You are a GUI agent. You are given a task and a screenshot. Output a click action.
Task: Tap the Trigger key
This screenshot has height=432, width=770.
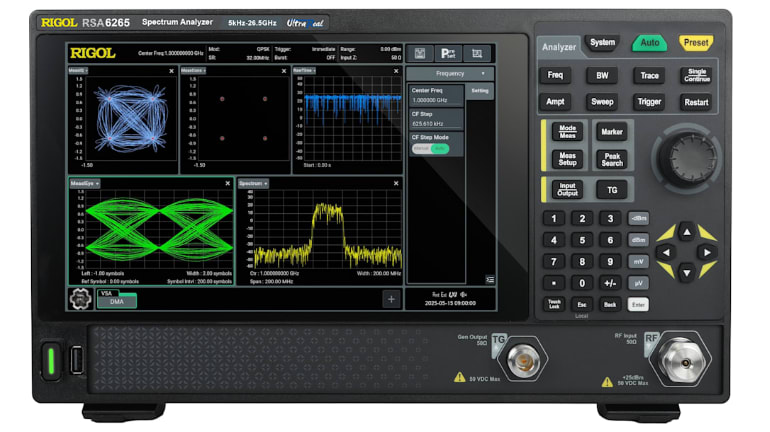(x=649, y=102)
